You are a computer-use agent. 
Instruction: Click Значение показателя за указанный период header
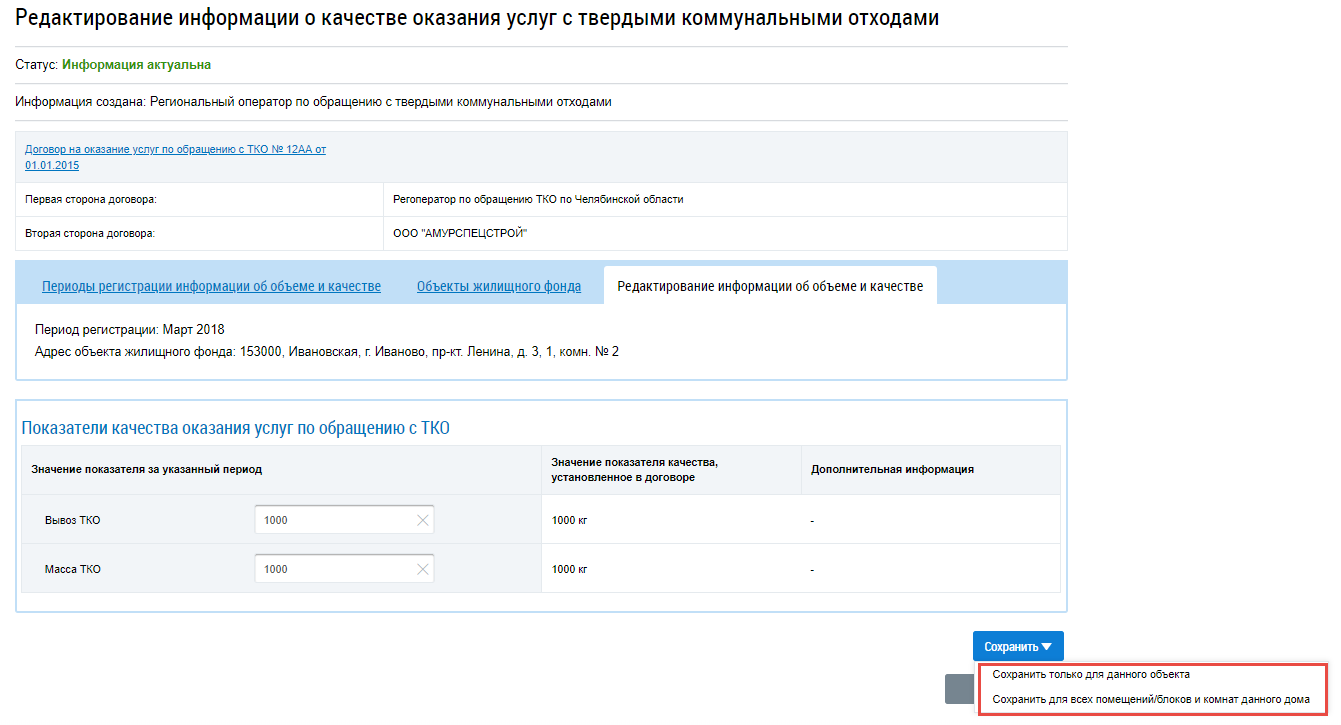(x=146, y=469)
